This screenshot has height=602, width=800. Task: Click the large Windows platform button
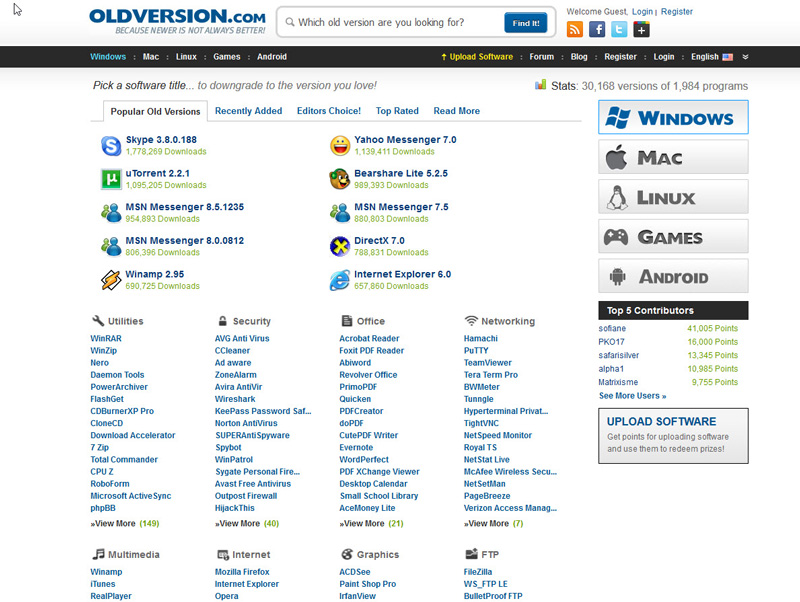[x=673, y=117]
